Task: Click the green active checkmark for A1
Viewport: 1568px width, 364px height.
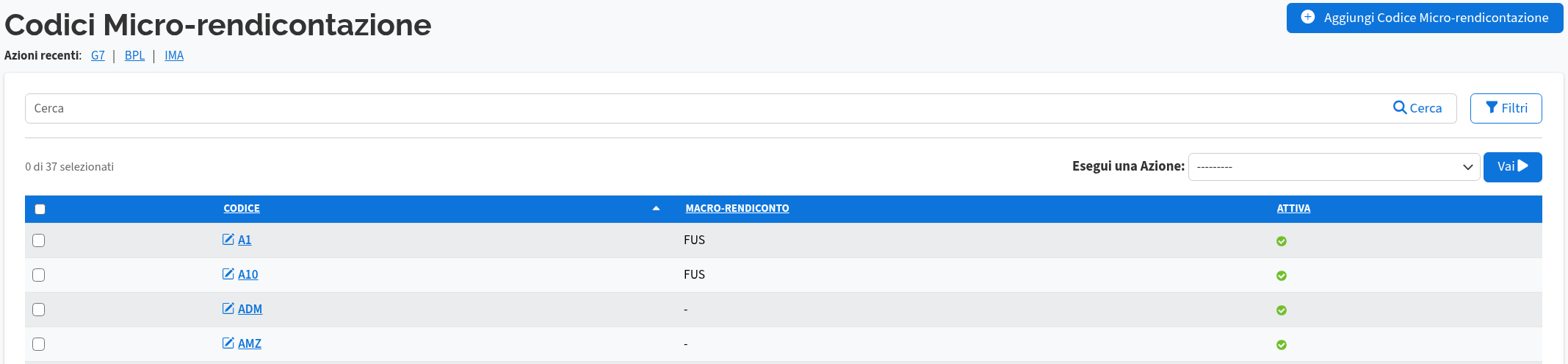Action: 1282,241
